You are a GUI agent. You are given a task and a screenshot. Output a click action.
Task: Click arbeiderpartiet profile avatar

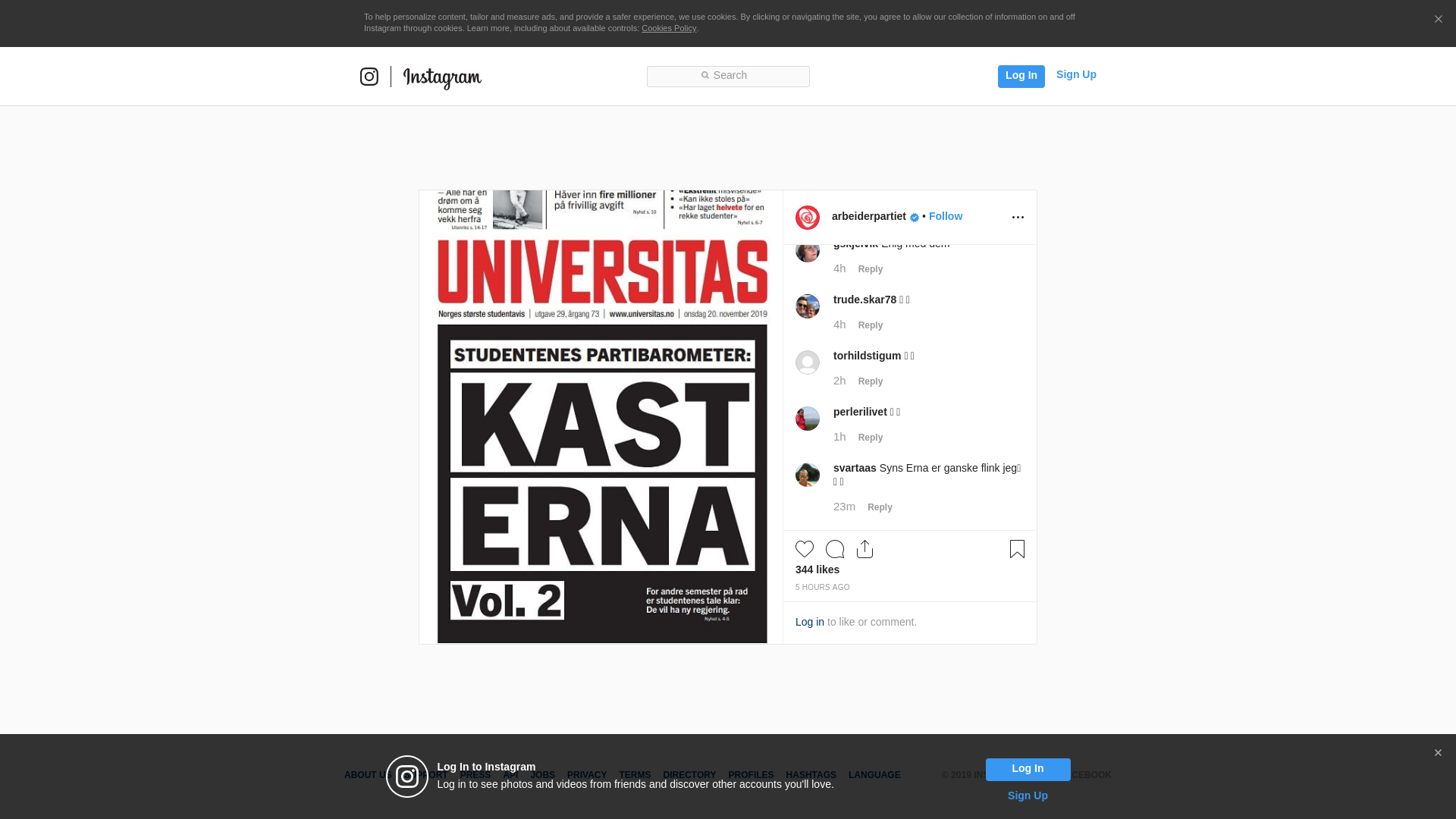click(x=808, y=218)
